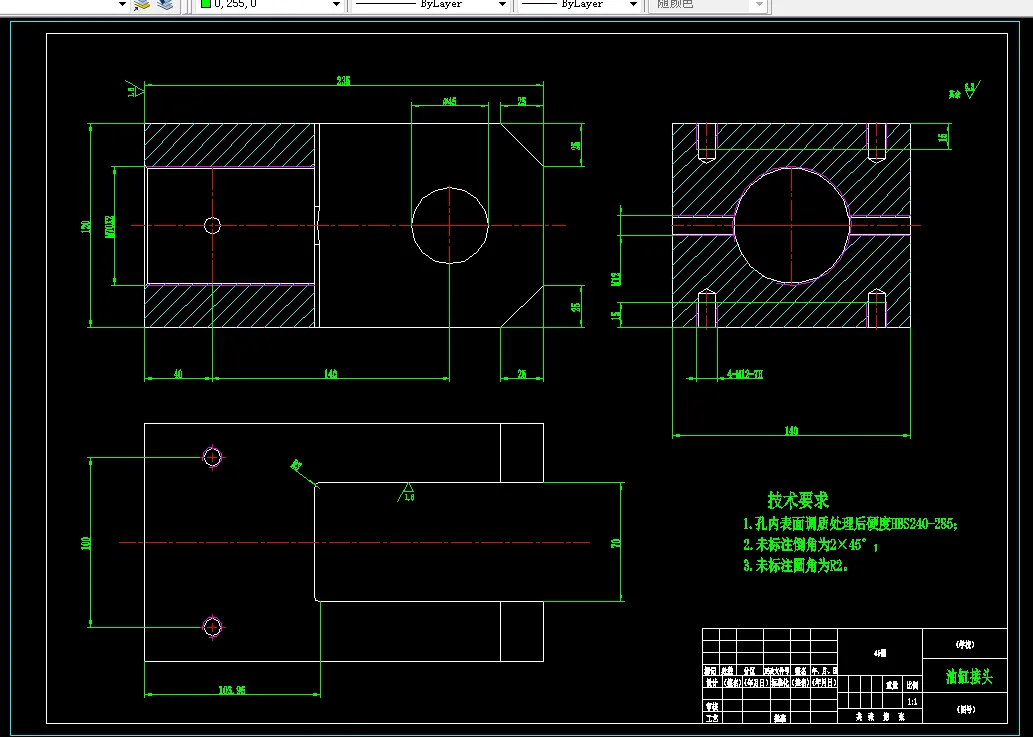Select the M70X2 thread label
The image size is (1033, 737).
tap(110, 225)
